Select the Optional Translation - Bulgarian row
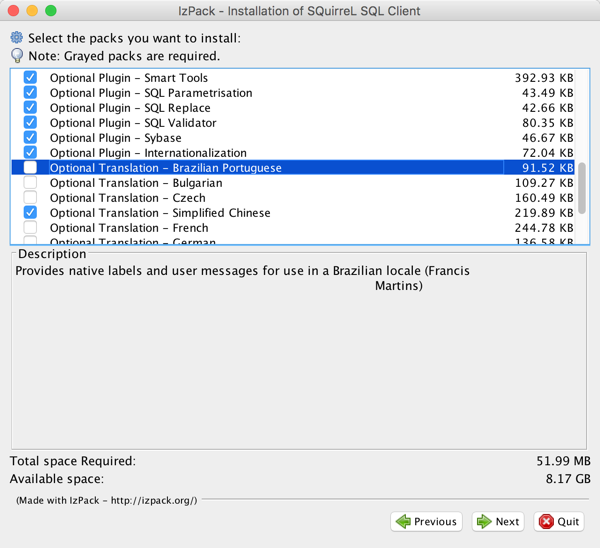 293,183
